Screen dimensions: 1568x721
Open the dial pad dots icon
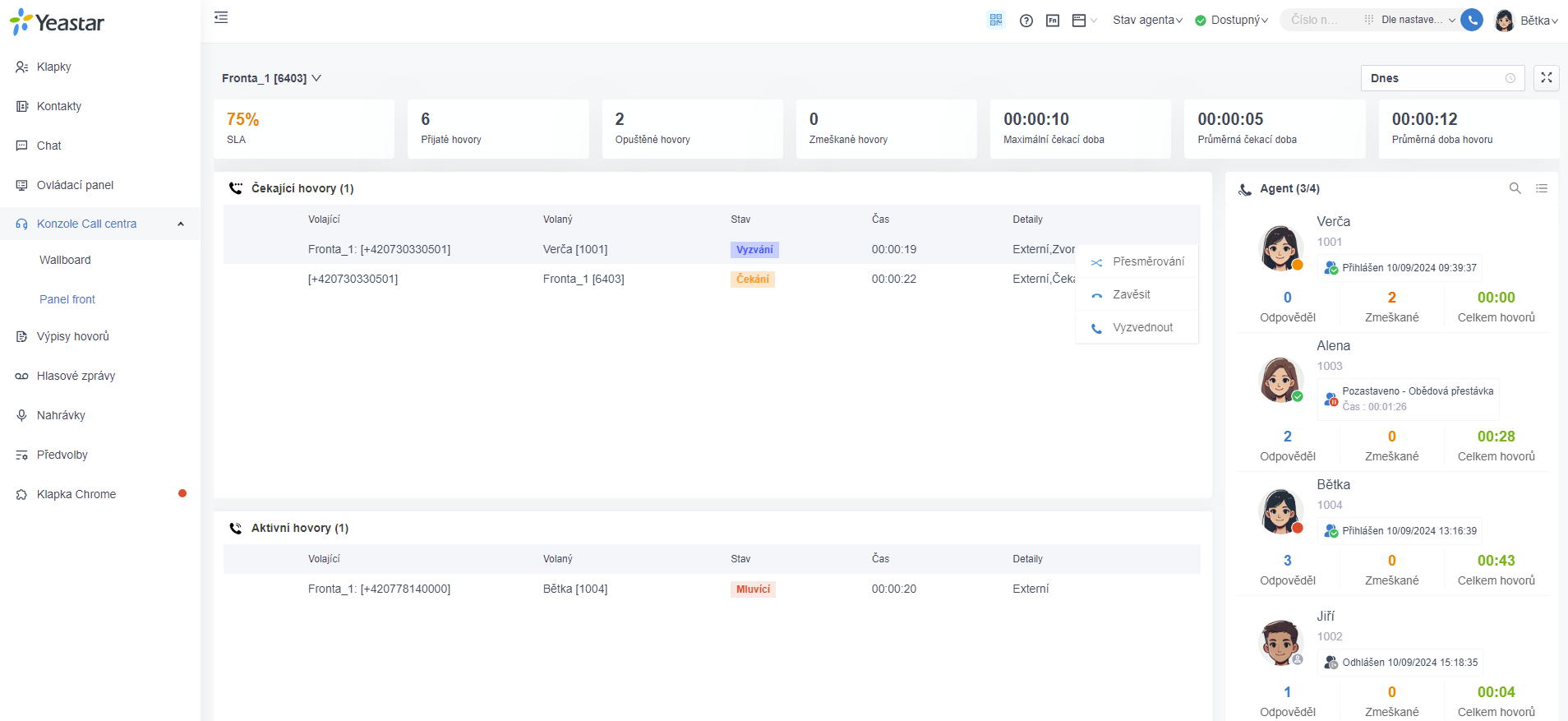(x=1368, y=20)
